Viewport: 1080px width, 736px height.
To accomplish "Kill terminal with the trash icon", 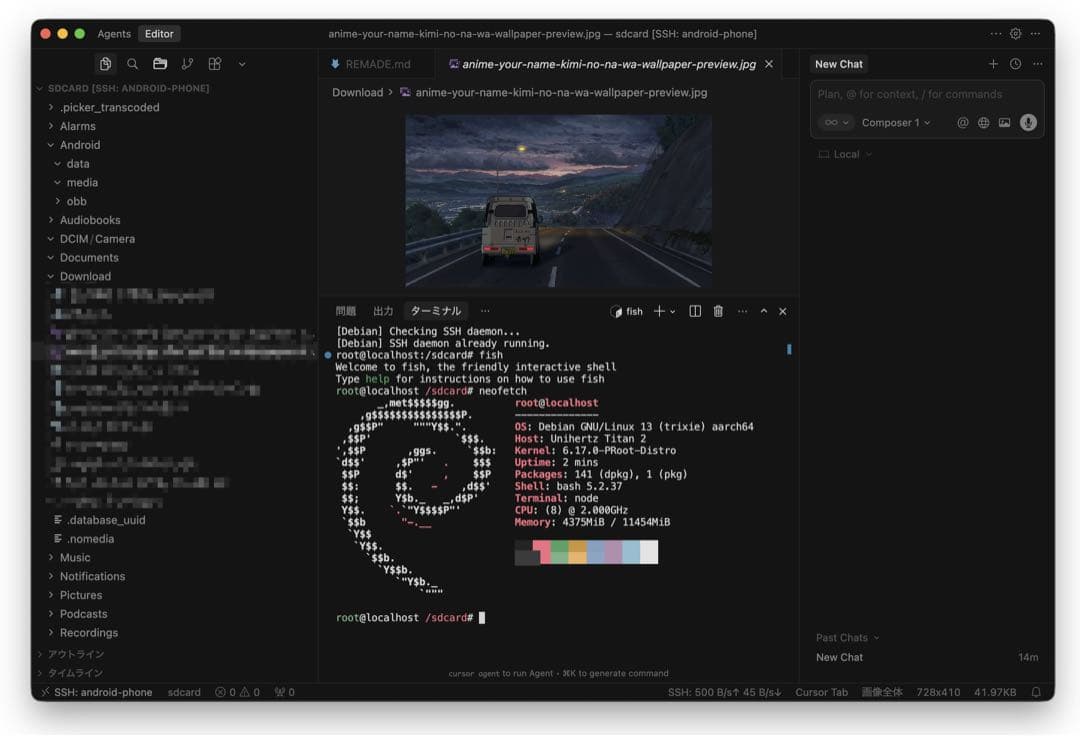I will pyautogui.click(x=718, y=312).
